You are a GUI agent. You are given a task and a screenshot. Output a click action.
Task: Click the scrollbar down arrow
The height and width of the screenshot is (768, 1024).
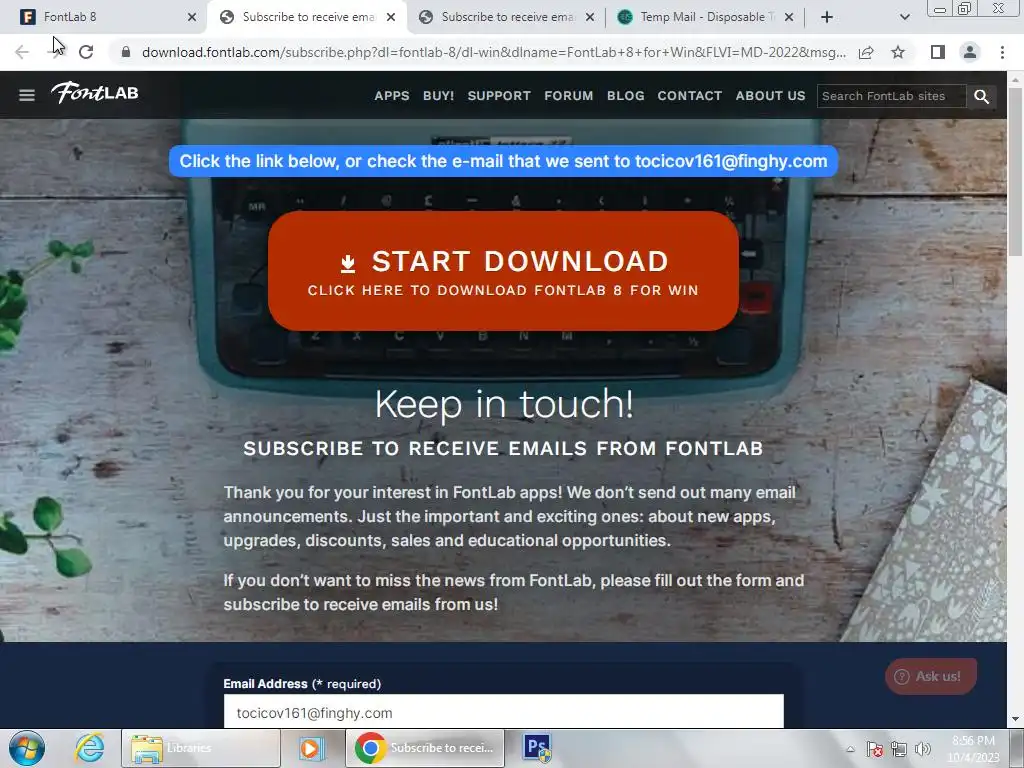point(1016,720)
